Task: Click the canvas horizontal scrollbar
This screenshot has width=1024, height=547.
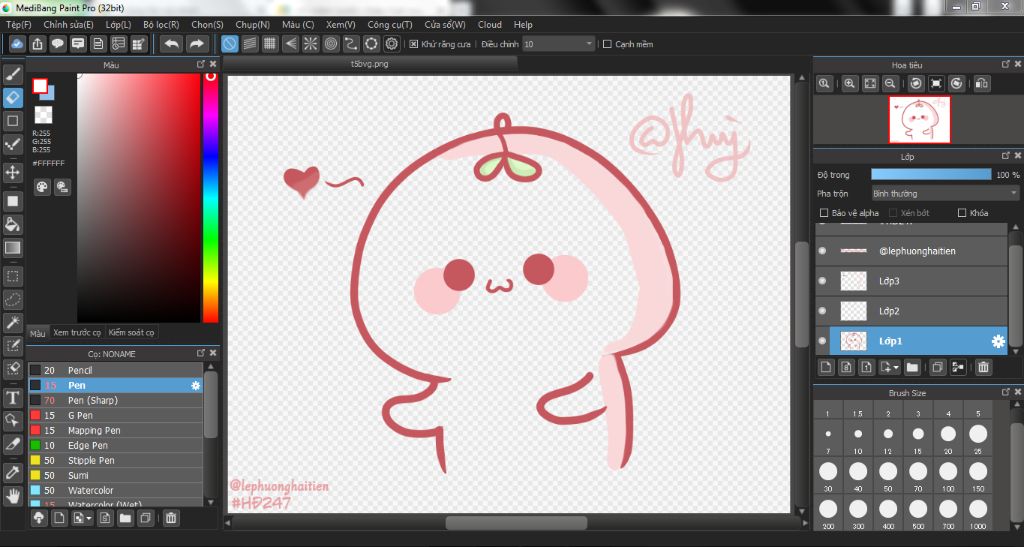Action: click(x=516, y=523)
